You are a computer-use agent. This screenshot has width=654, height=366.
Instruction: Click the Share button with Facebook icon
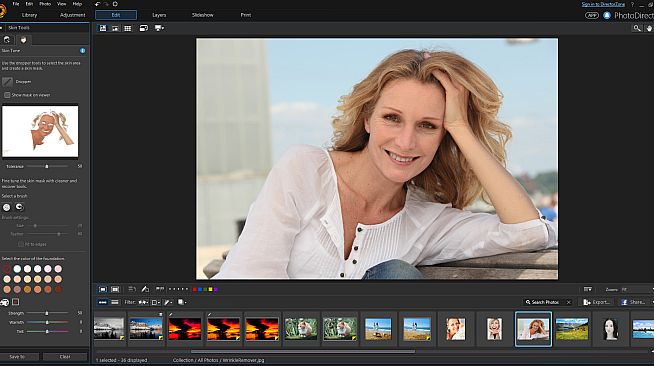(634, 302)
